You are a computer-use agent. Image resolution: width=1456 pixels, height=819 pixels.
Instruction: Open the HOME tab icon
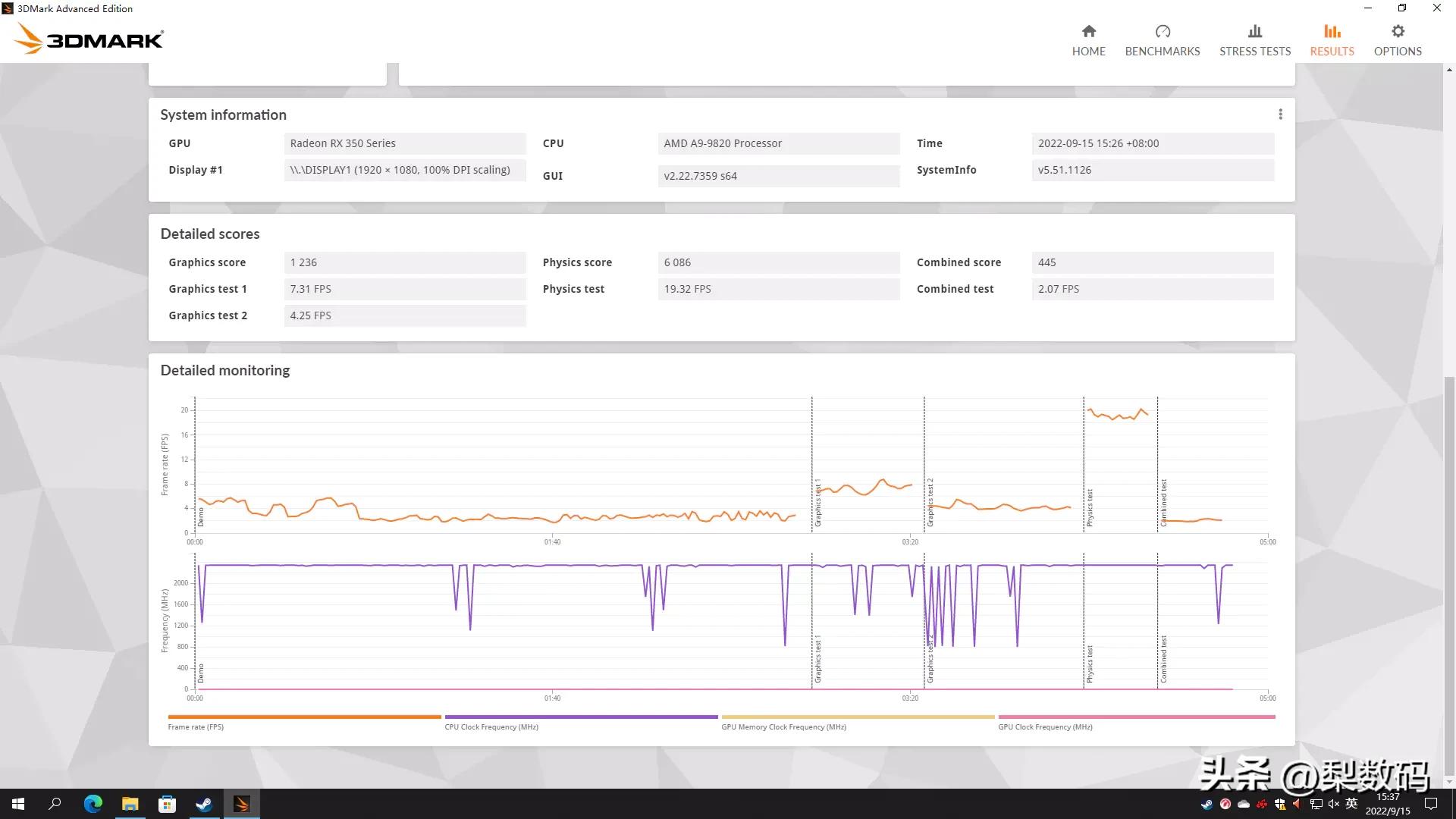click(1088, 32)
